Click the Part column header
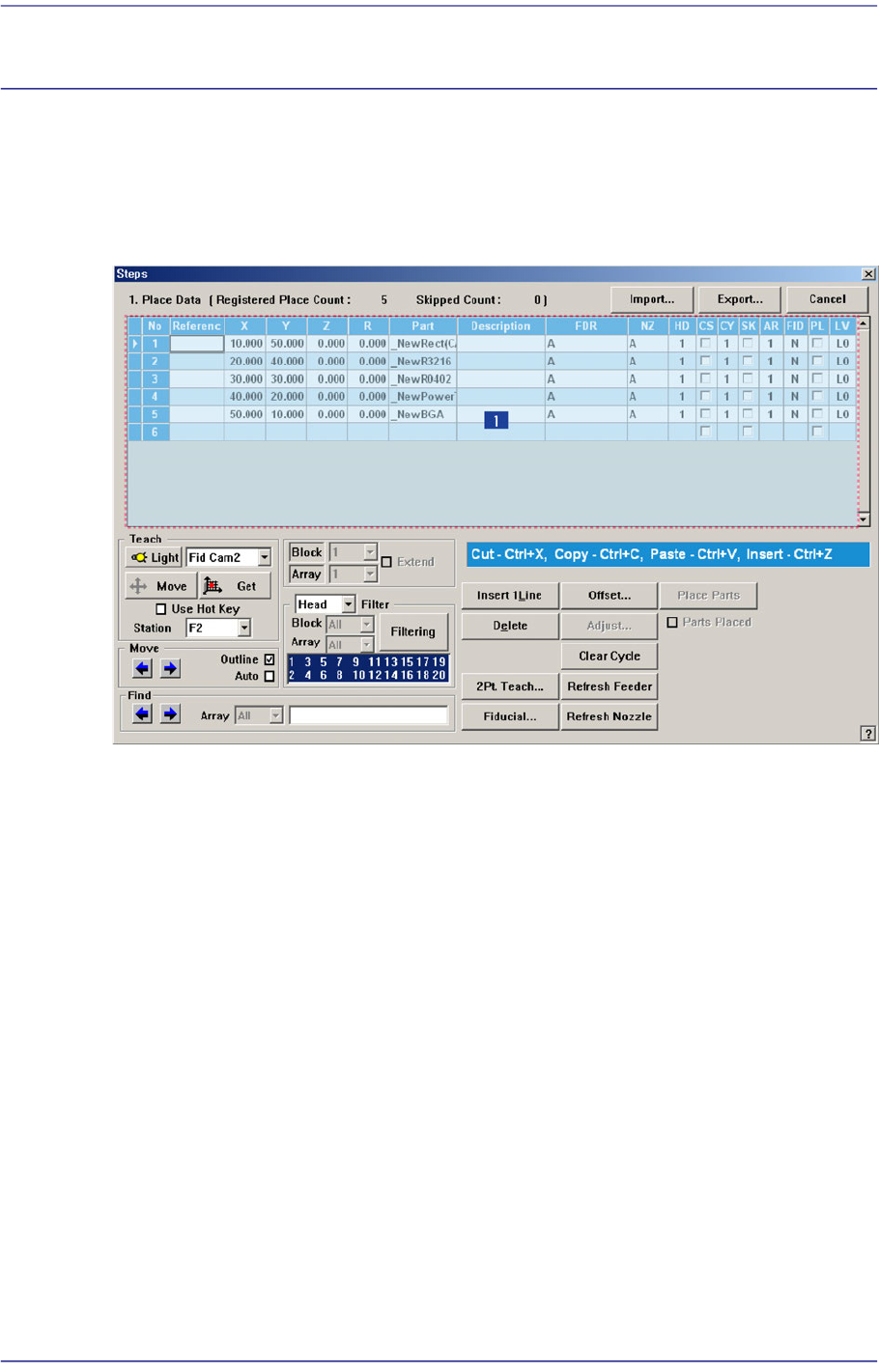Image resolution: width=879 pixels, height=1372 pixels. (422, 326)
